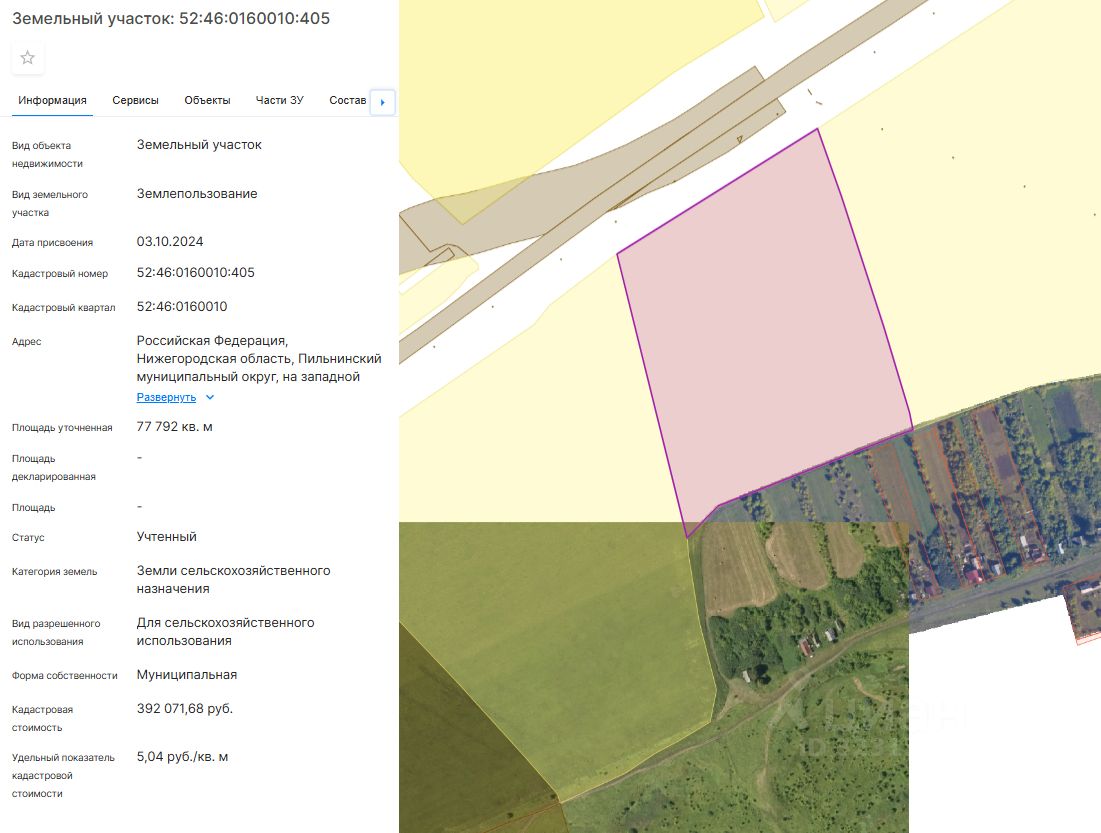Click the area value 77 792 кв. м
The height and width of the screenshot is (833, 1101).
[x=175, y=426]
